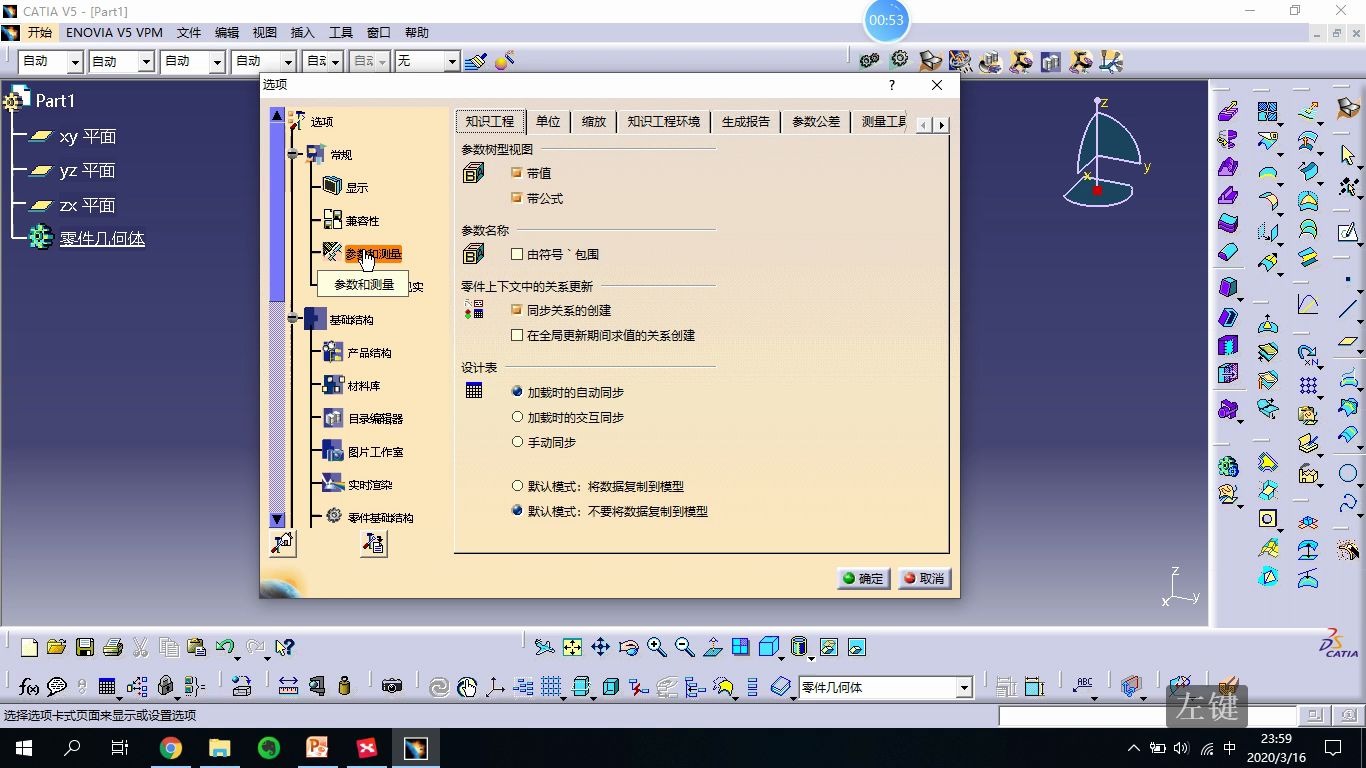The width and height of the screenshot is (1366, 768).
Task: Click the Undo arrow icon
Action: pyautogui.click(x=225, y=647)
